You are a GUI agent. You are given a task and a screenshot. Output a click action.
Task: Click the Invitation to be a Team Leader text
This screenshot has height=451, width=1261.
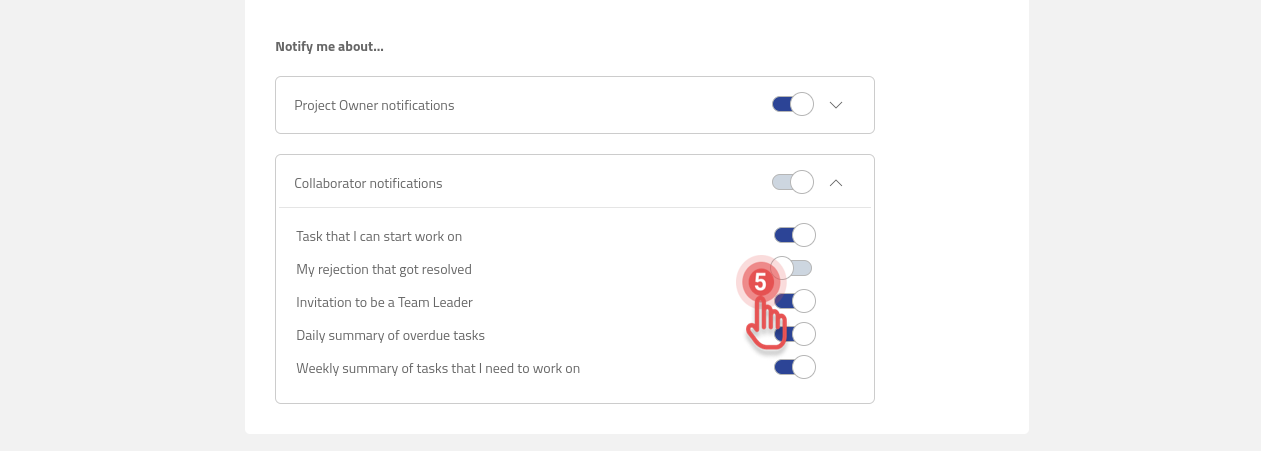click(384, 302)
